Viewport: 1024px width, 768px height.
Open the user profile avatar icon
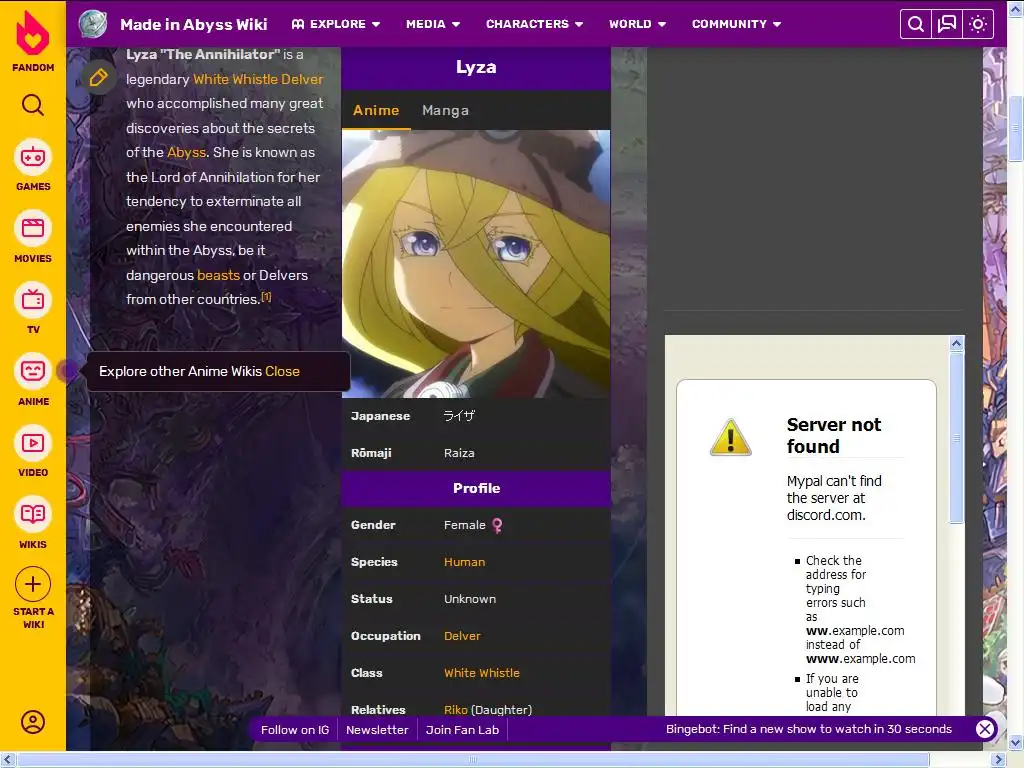pyautogui.click(x=33, y=722)
